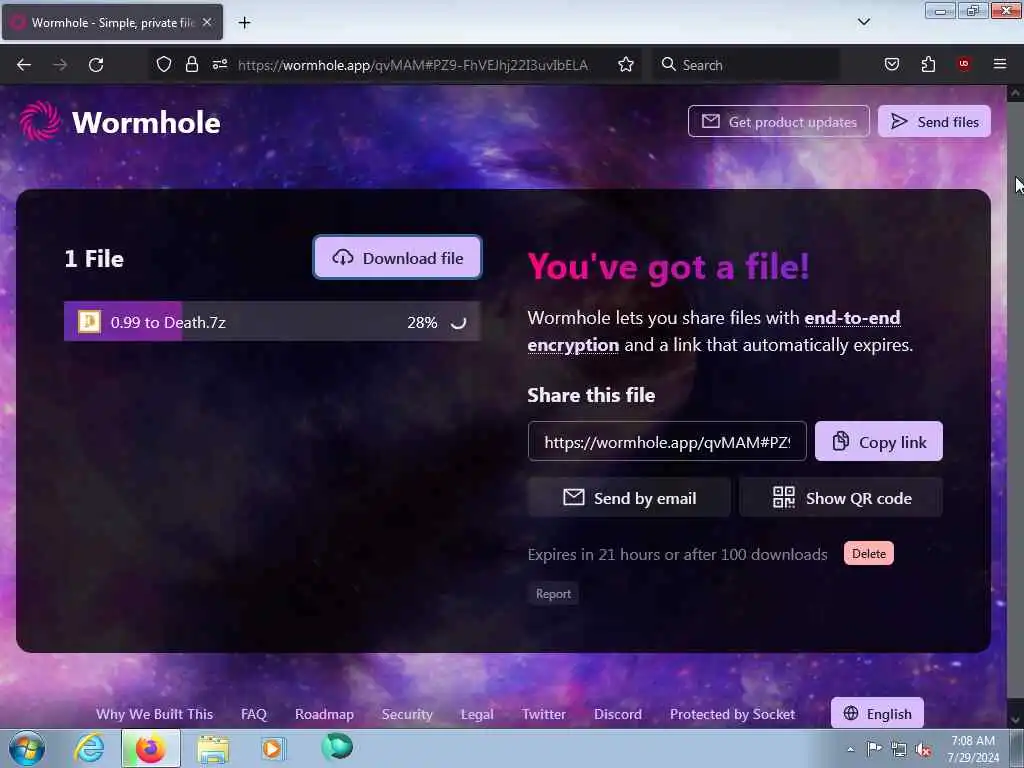1024x768 pixels.
Task: Open the English language selector
Action: [x=877, y=713]
